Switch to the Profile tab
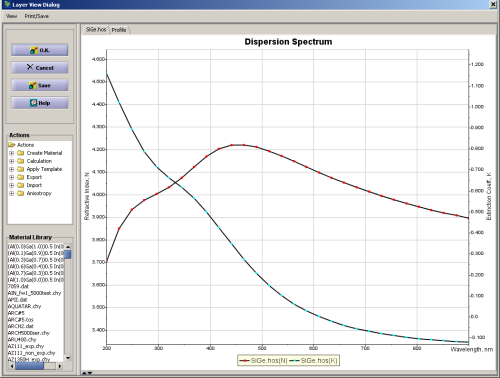 pyautogui.click(x=119, y=30)
